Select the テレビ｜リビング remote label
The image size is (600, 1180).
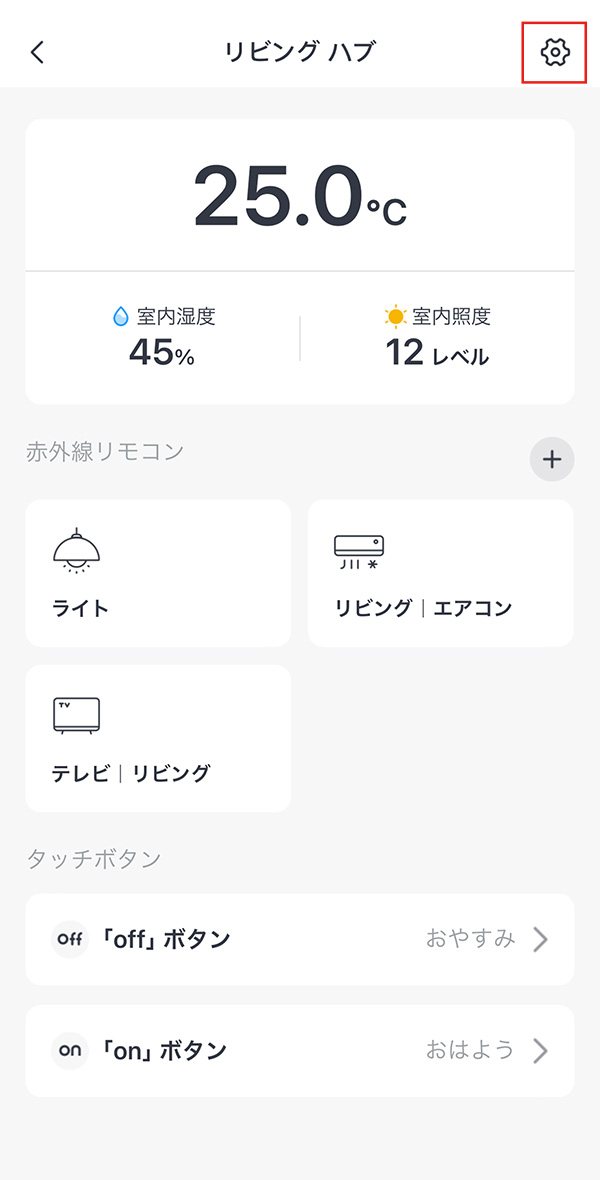point(131,773)
